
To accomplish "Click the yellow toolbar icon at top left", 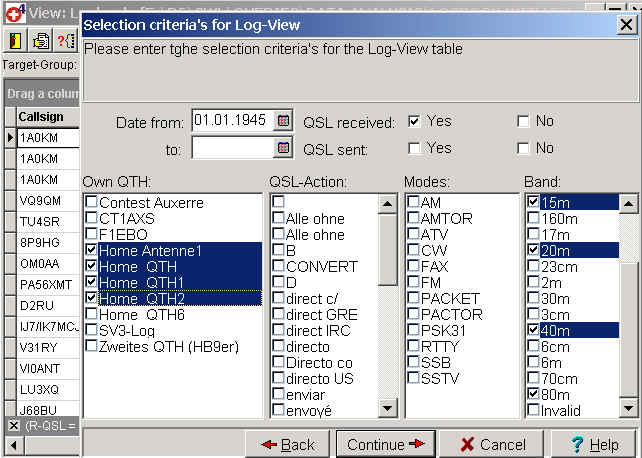I will [17, 41].
